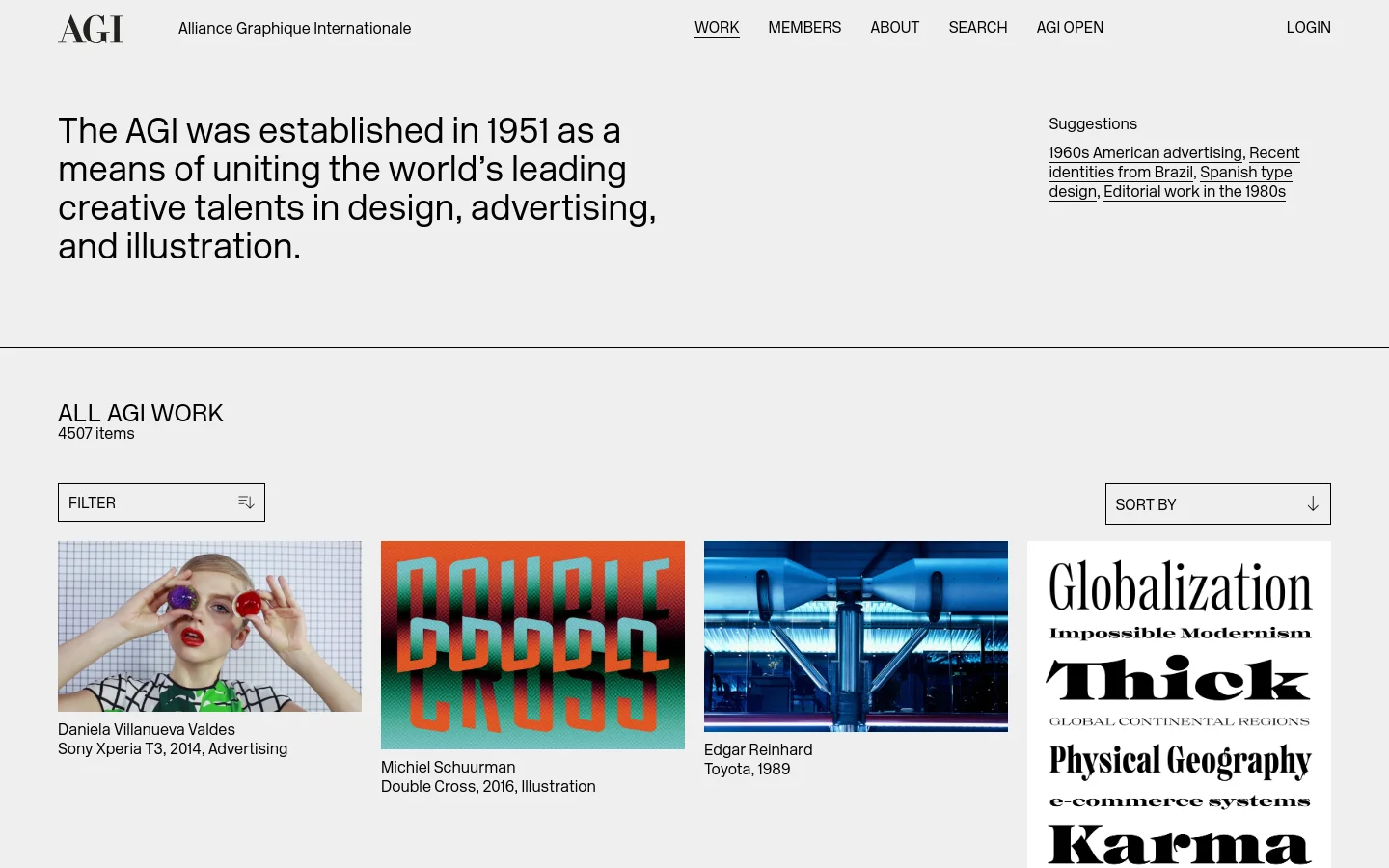Click member name Edgar Reinhard
The height and width of the screenshot is (868, 1389).
pyautogui.click(x=758, y=749)
